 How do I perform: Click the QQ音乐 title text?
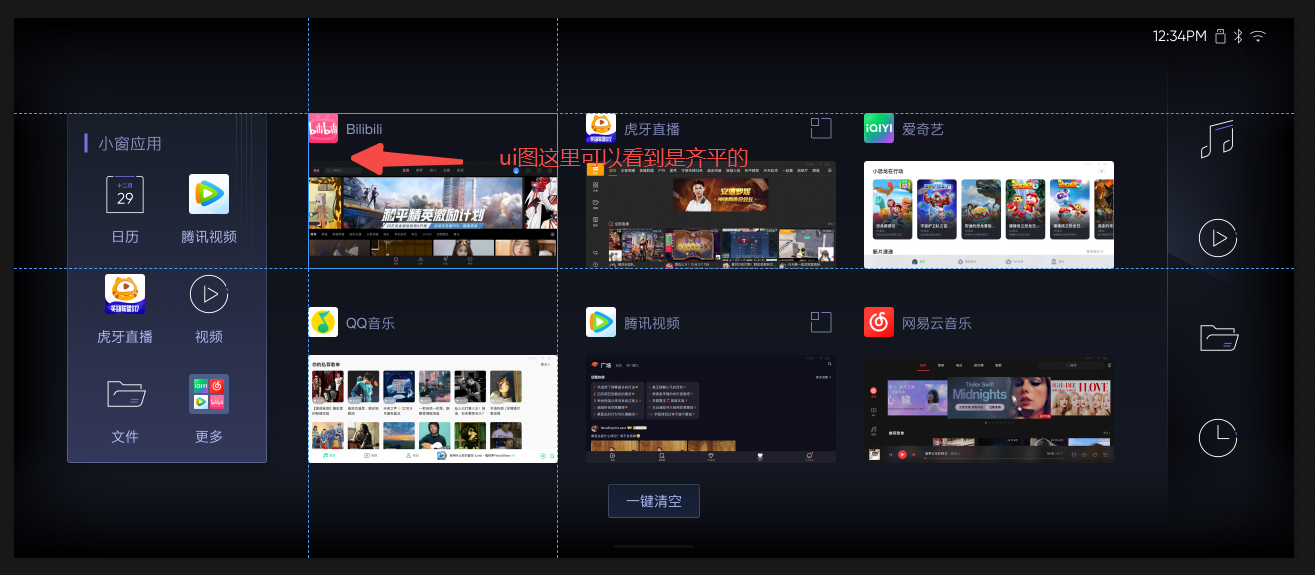(x=370, y=323)
